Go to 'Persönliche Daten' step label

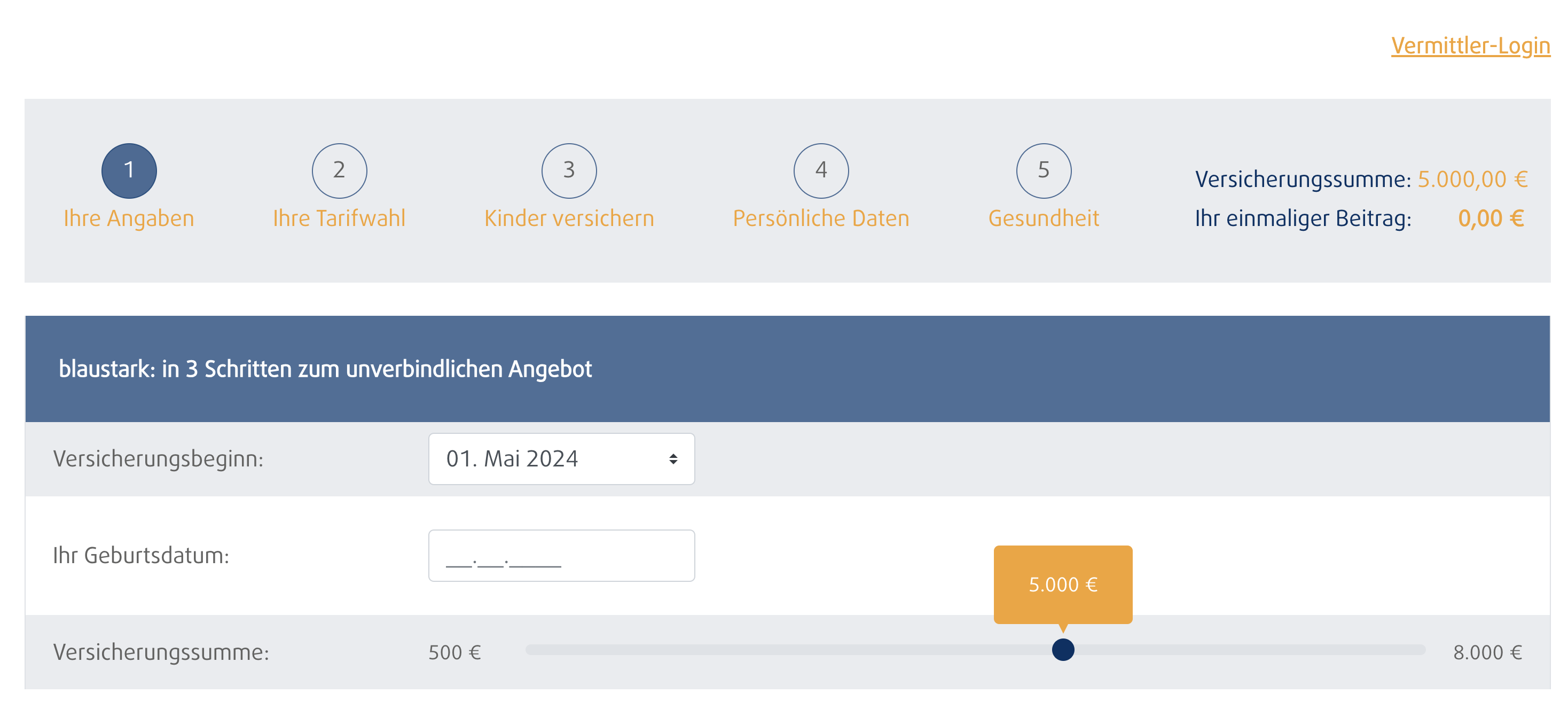tap(820, 218)
